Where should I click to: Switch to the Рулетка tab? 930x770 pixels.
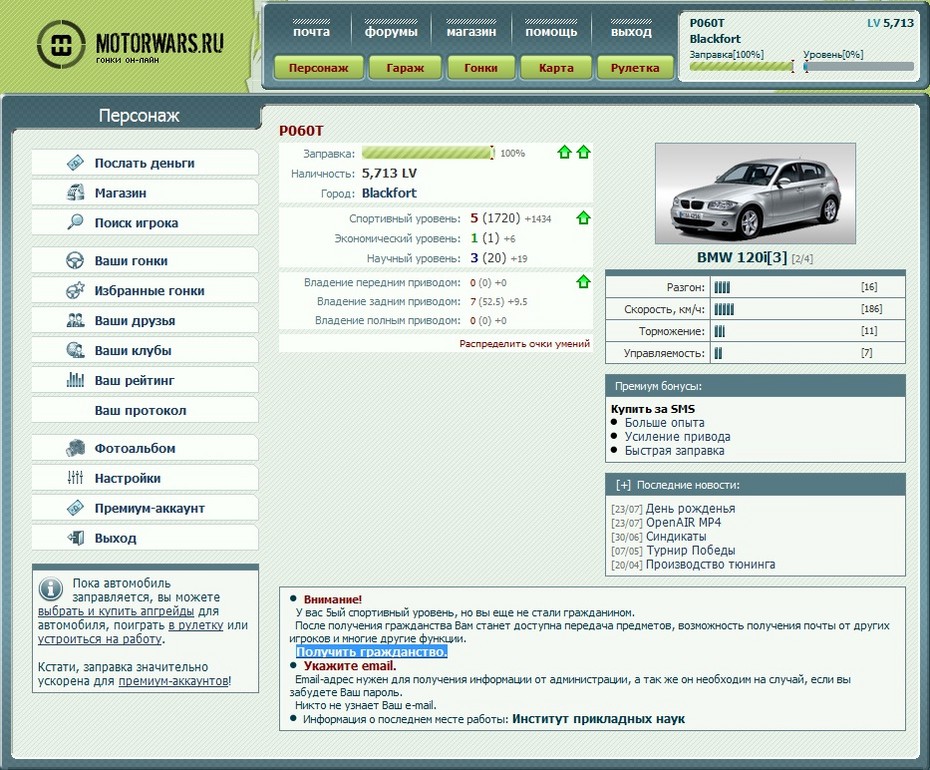[635, 68]
